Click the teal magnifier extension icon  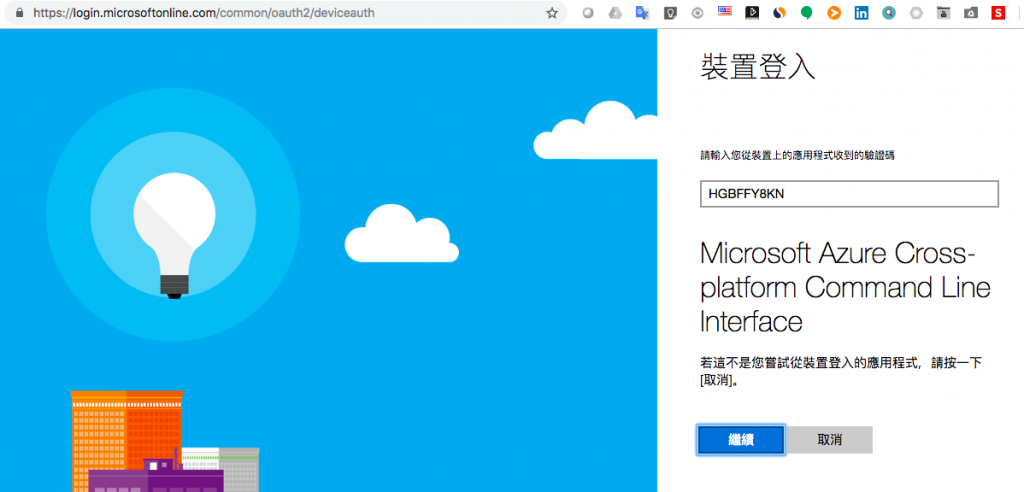(888, 12)
